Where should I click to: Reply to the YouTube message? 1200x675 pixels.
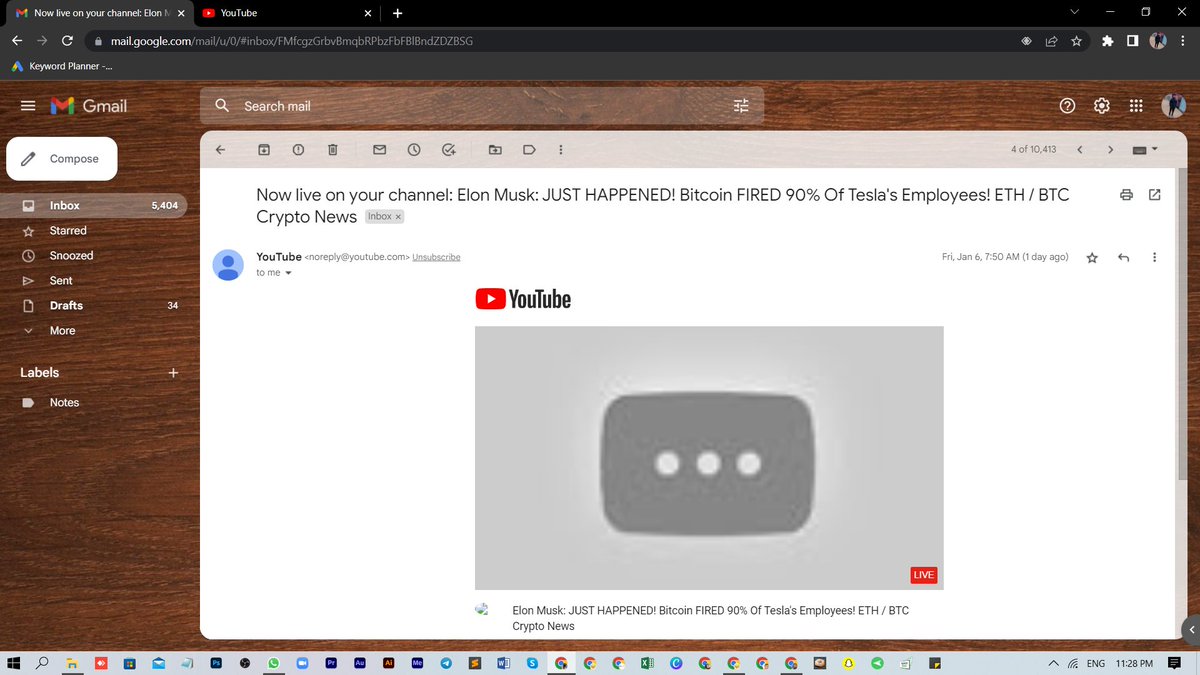tap(1123, 258)
